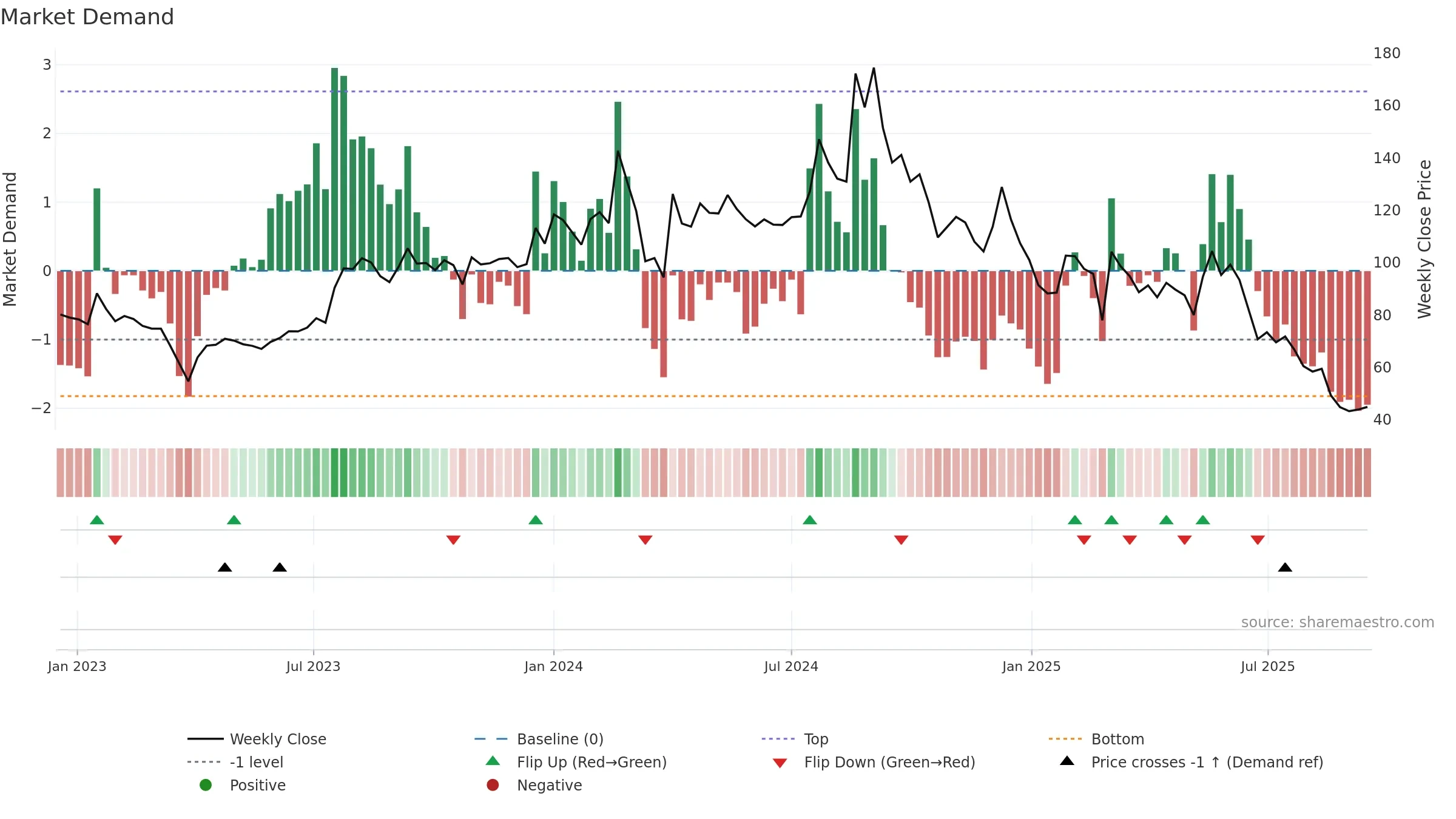Click the −2 tick on demand axis
Image resolution: width=1456 pixels, height=819 pixels.
point(41,408)
